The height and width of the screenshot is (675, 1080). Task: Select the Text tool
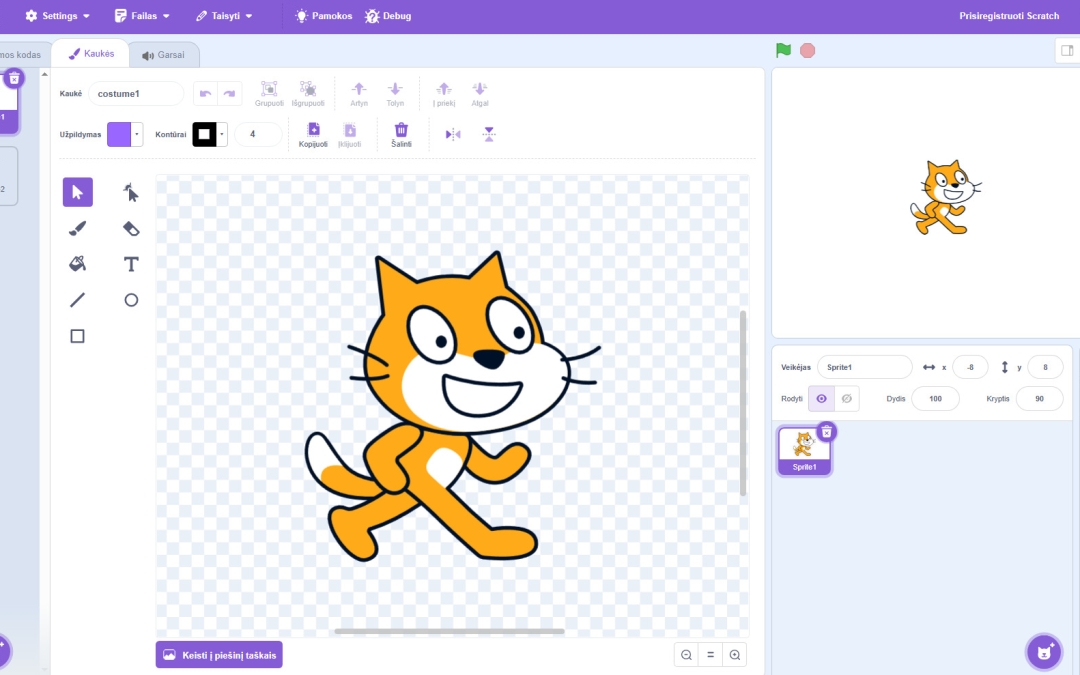click(x=131, y=264)
